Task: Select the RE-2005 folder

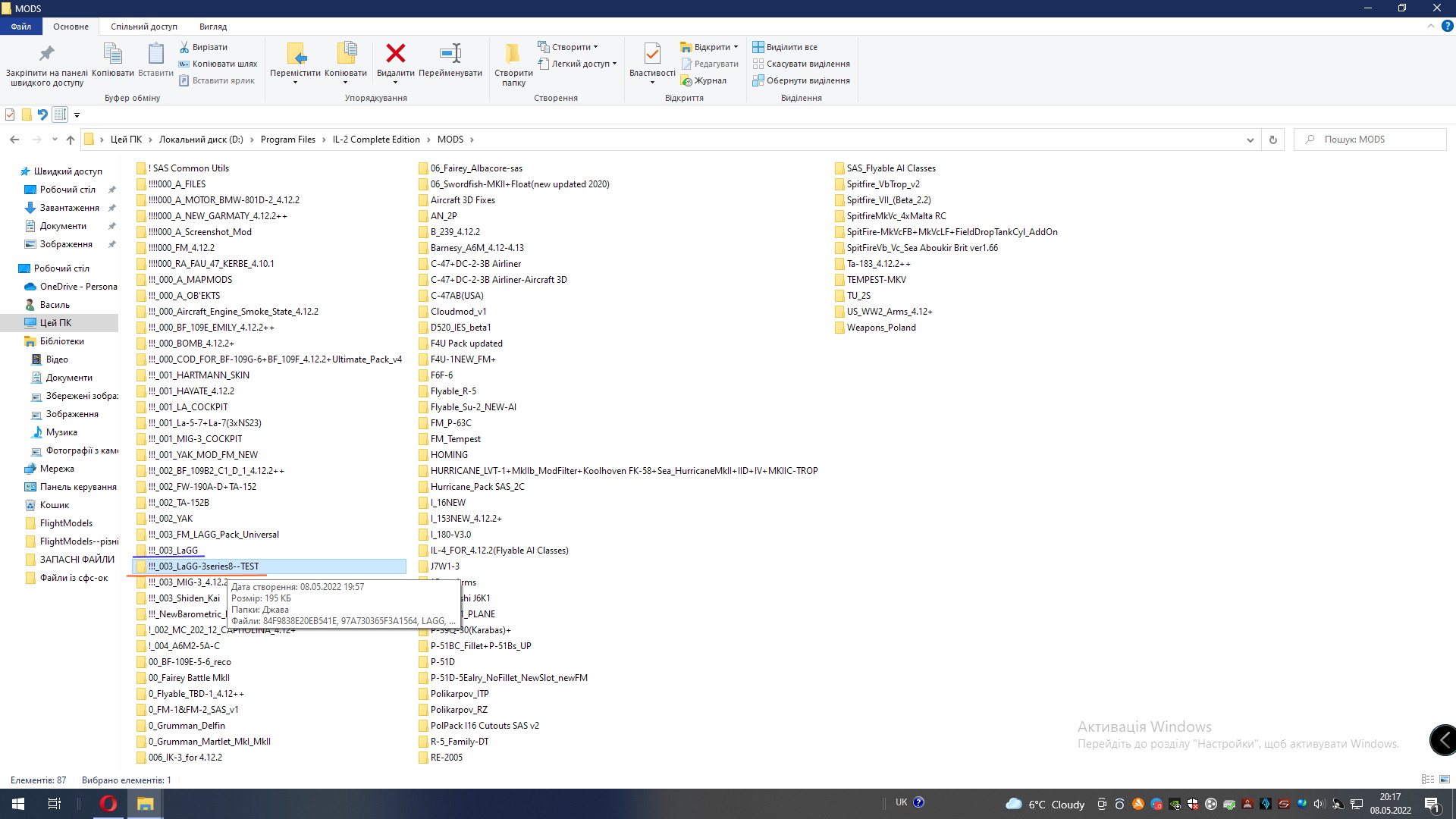Action: click(x=446, y=758)
